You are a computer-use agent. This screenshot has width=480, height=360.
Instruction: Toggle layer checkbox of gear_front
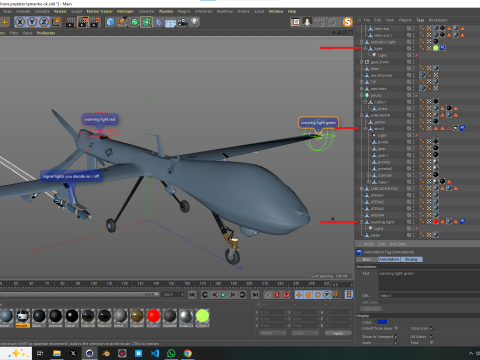pyautogui.click(x=409, y=62)
